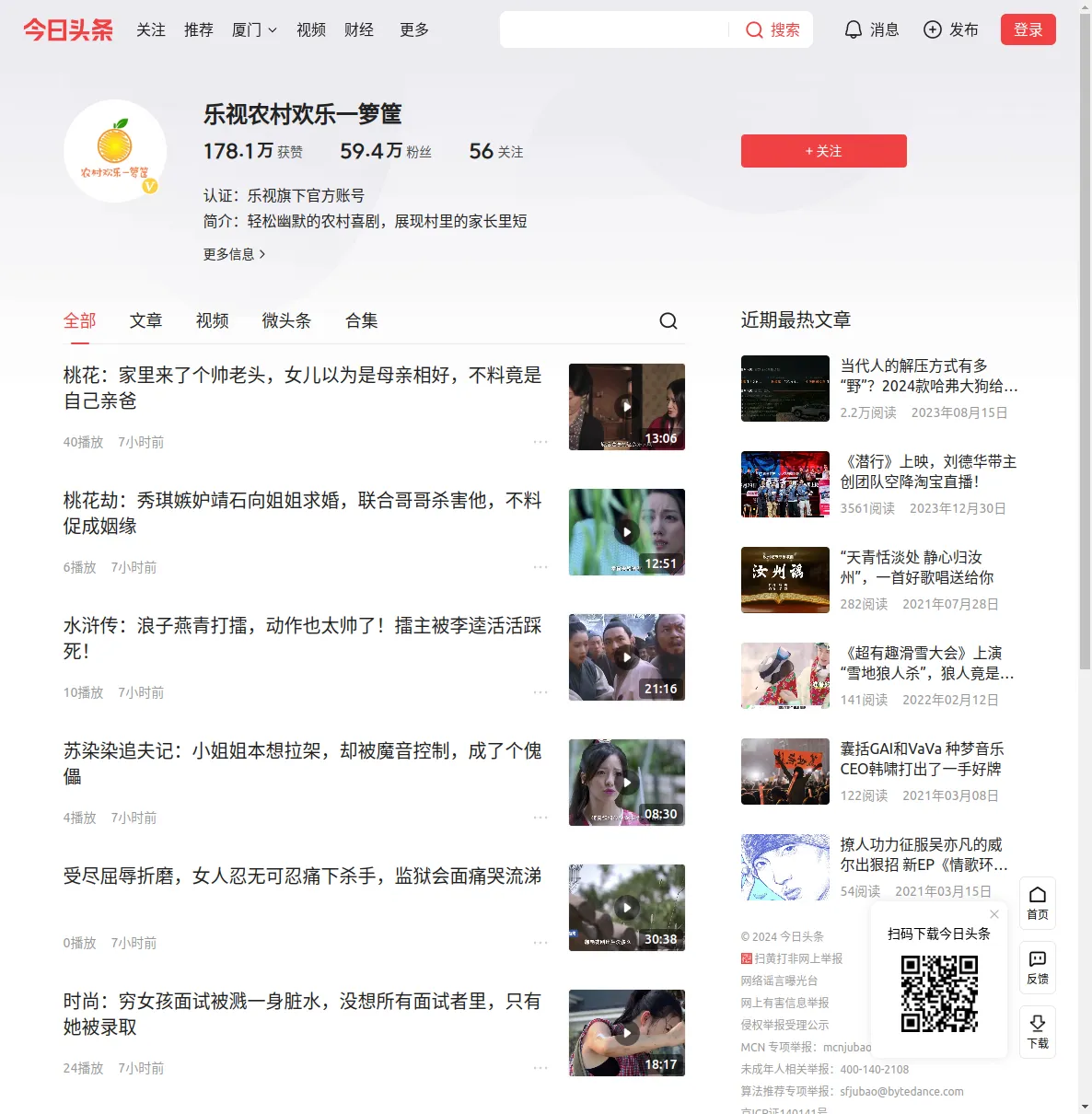The width and height of the screenshot is (1092, 1114).
Task: Switch to the 视频 content tab
Action: 213,320
